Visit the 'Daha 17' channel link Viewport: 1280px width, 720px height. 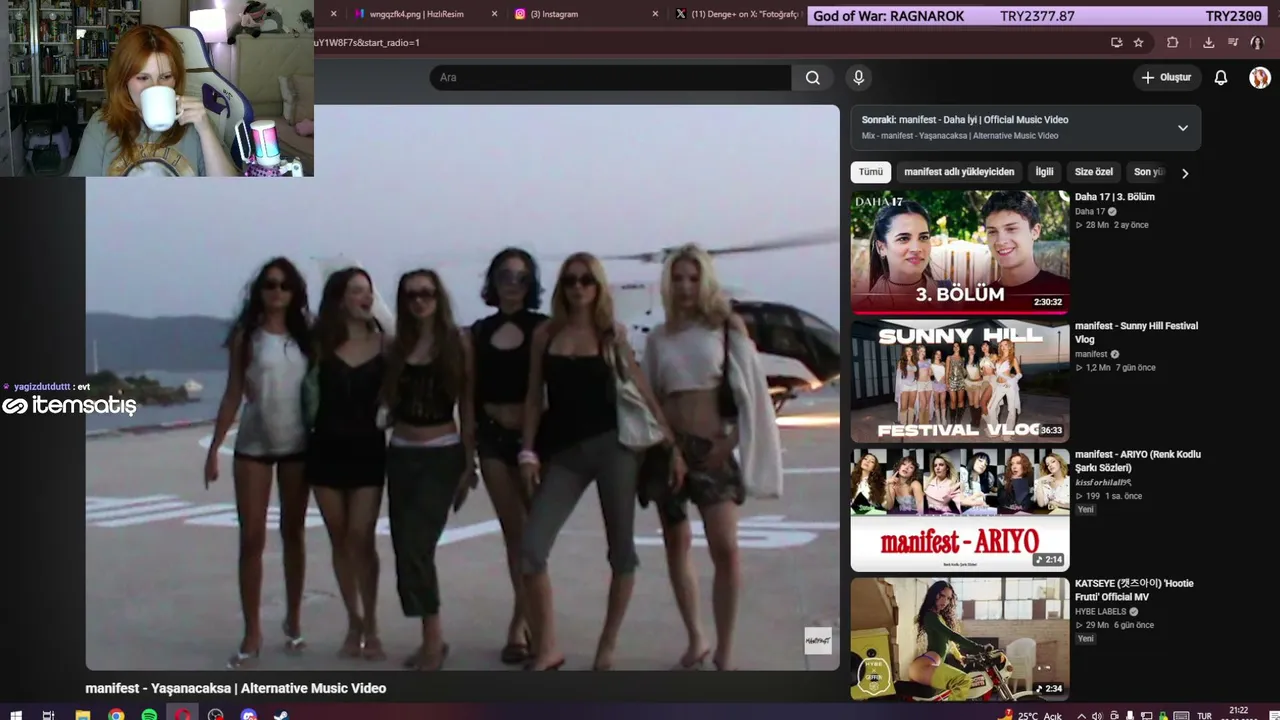(x=1090, y=212)
